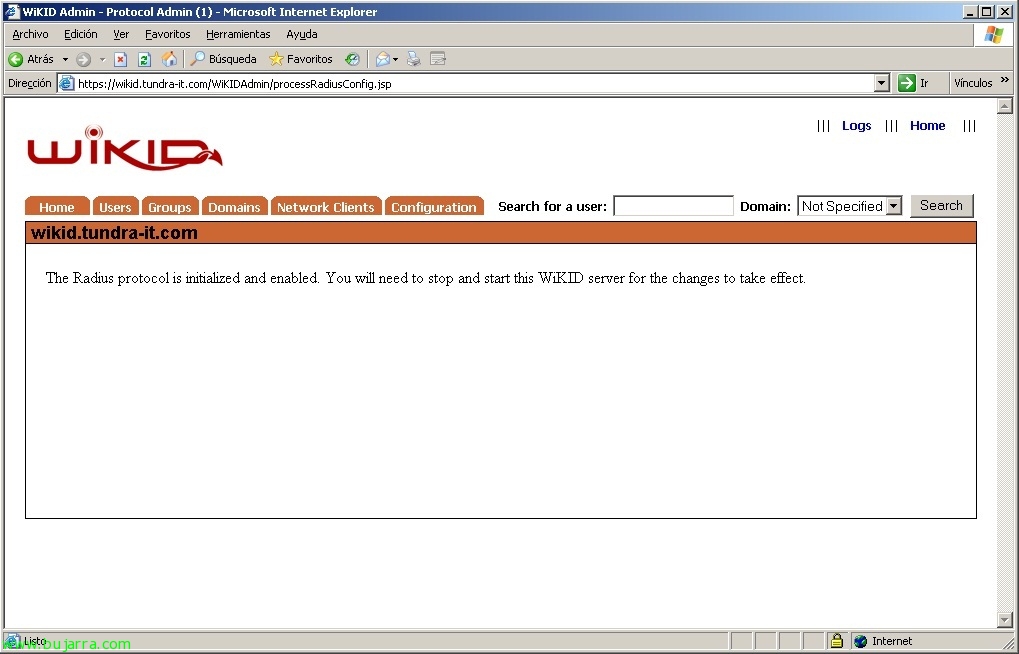Screen dimensions: 1019x654
Task: Click the Radius protocol initialized message
Action: pos(426,278)
